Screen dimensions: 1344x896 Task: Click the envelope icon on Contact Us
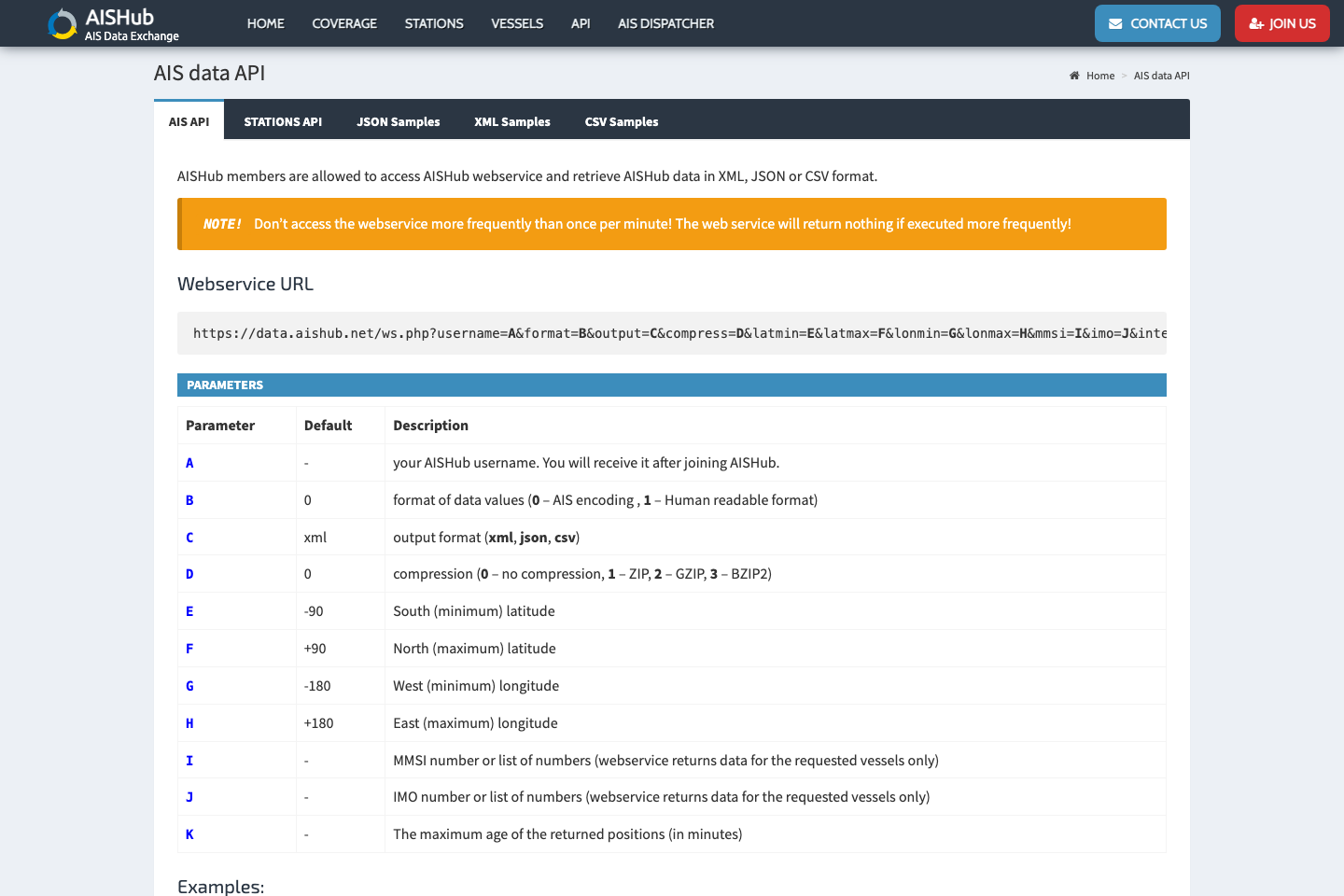1115,22
